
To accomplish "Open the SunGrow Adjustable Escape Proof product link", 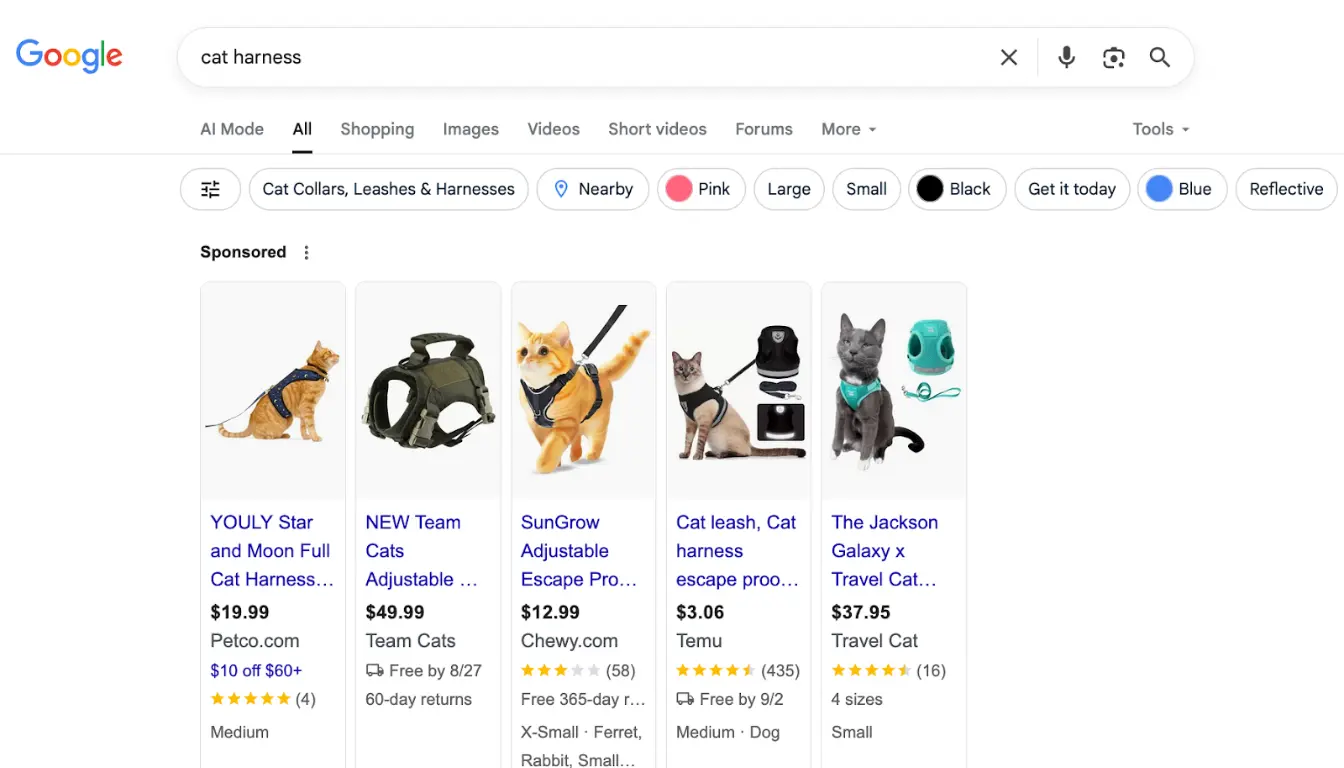I will pyautogui.click(x=580, y=551).
